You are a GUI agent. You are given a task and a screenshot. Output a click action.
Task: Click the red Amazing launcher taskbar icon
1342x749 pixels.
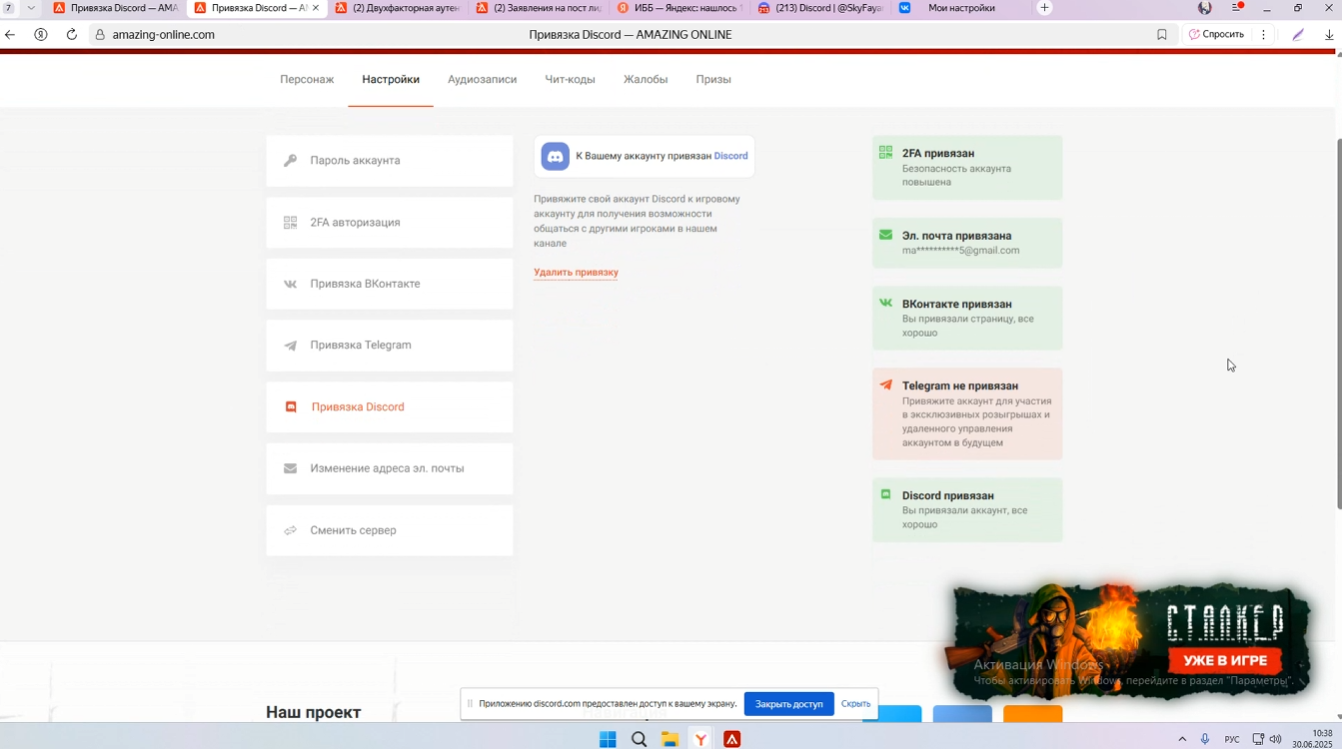pos(732,739)
